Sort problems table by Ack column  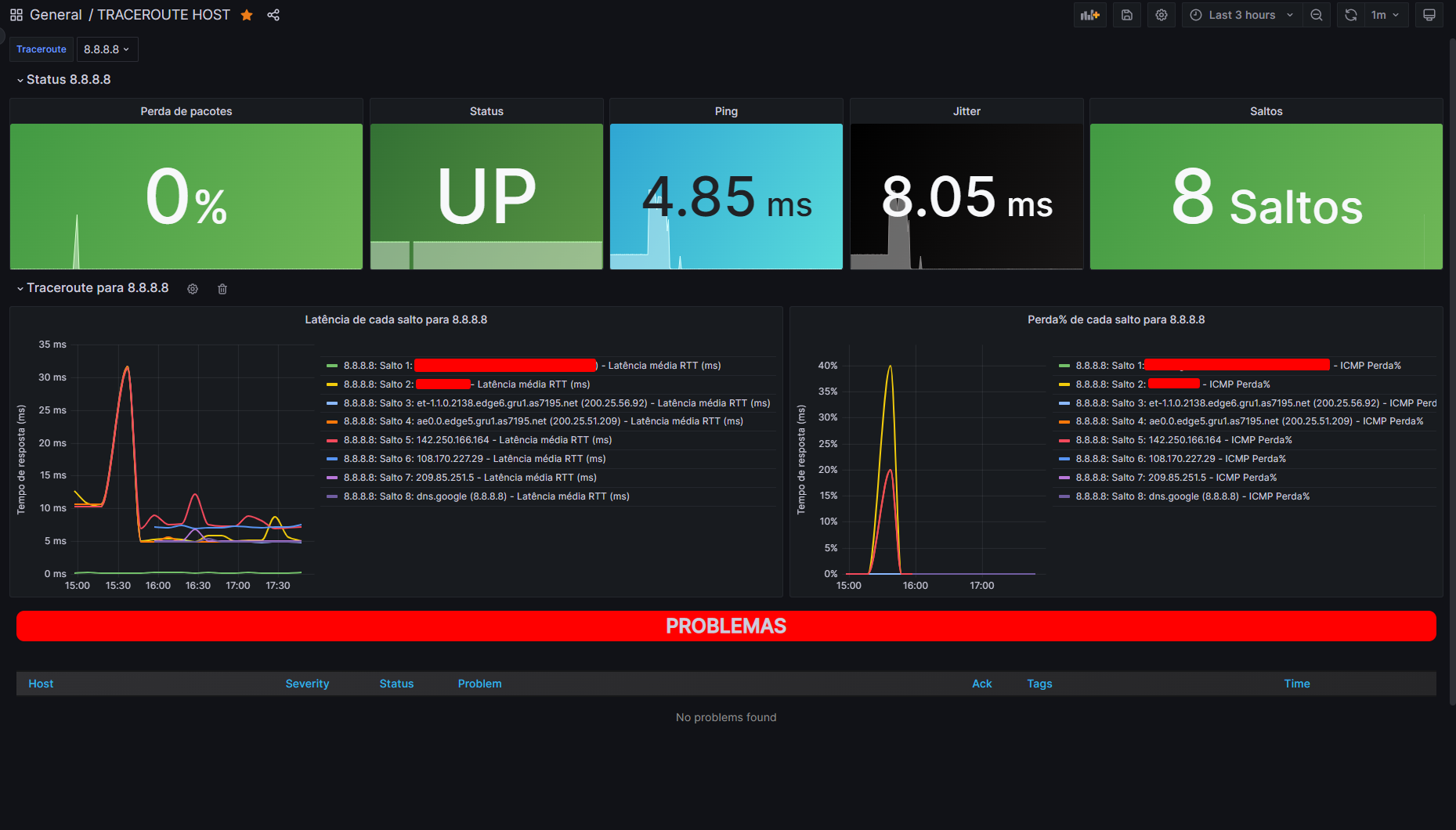[981, 684]
